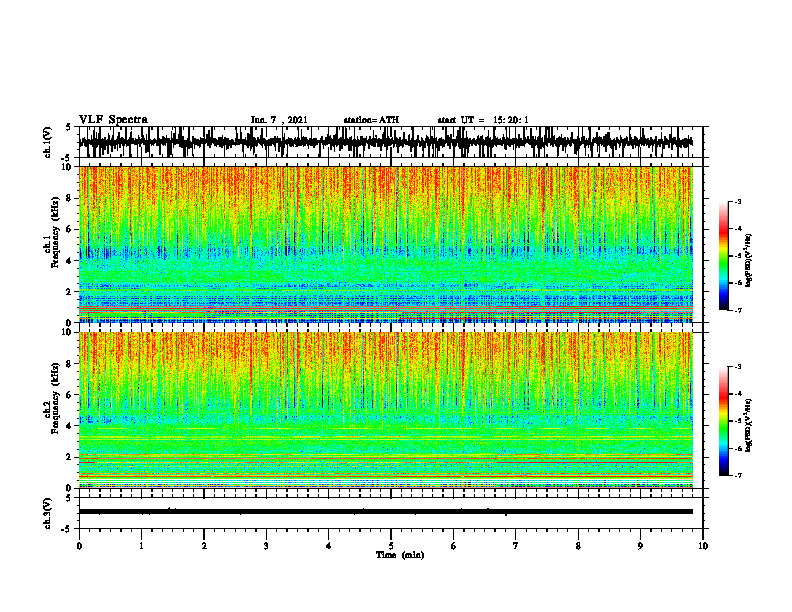Click the "Time (min)" axis title
Viewport: 792px width, 612px height.
pyautogui.click(x=400, y=555)
